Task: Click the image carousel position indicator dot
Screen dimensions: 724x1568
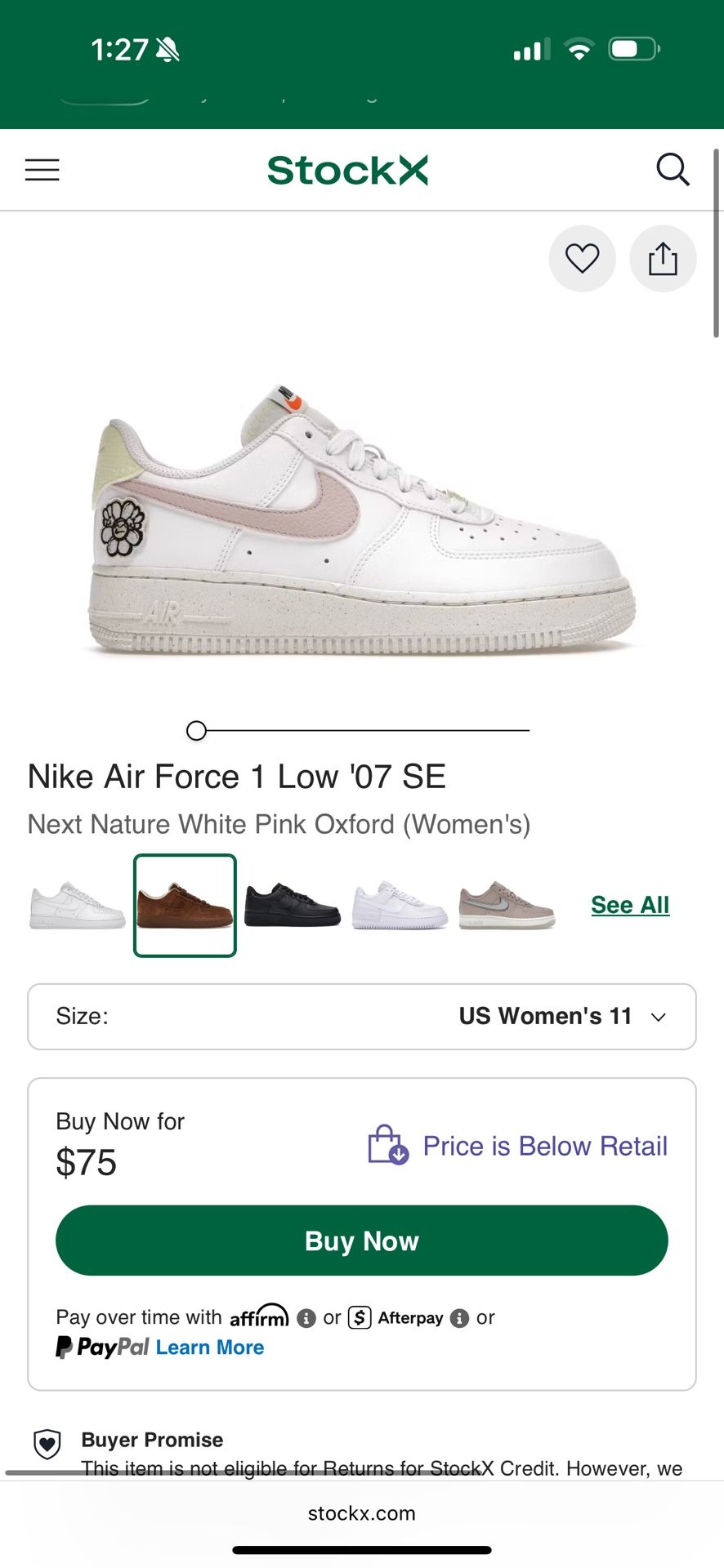Action: coord(196,731)
